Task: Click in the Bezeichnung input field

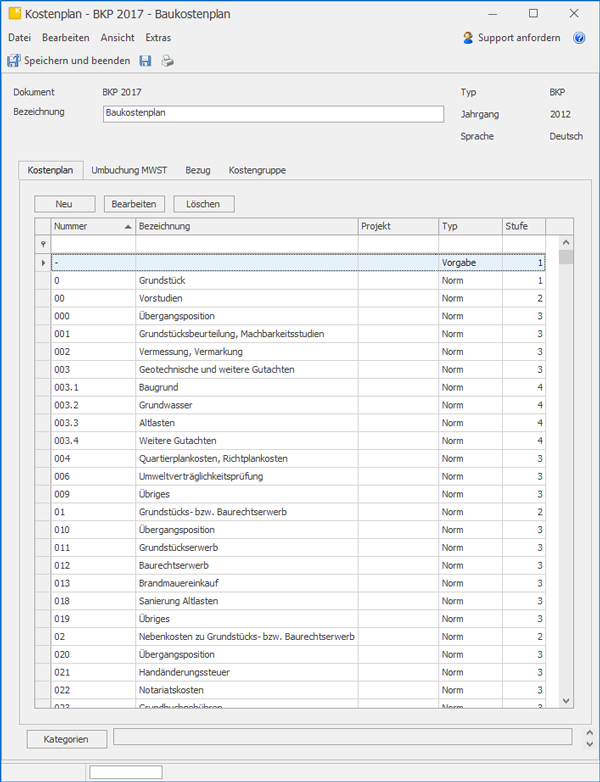Action: [273, 114]
